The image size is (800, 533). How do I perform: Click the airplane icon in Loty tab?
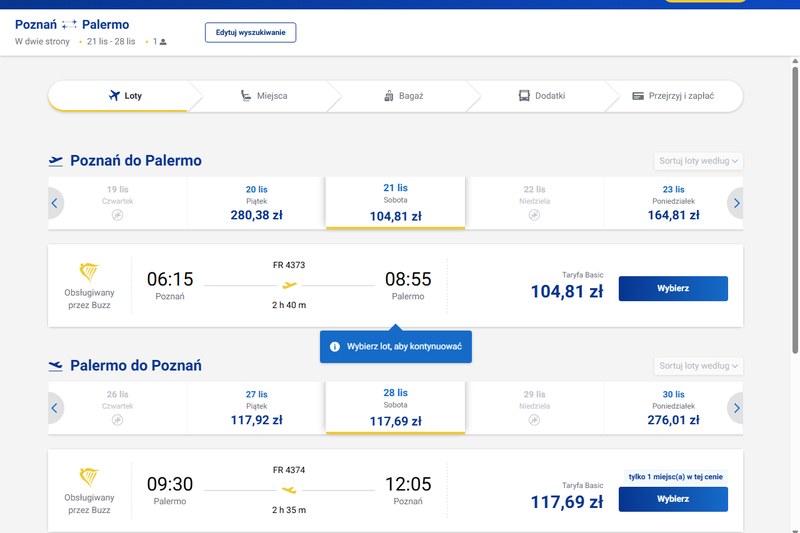pos(114,95)
